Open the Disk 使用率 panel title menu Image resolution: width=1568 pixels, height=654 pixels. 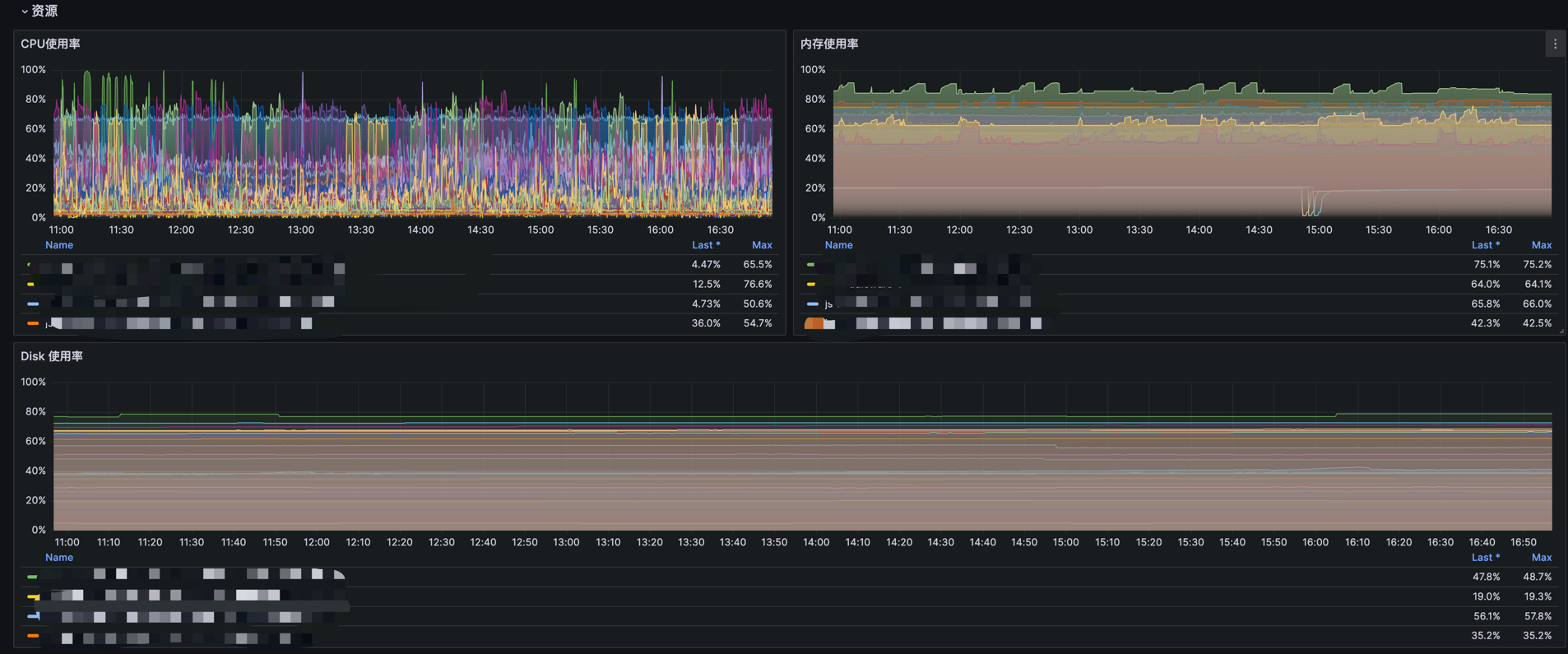point(52,357)
